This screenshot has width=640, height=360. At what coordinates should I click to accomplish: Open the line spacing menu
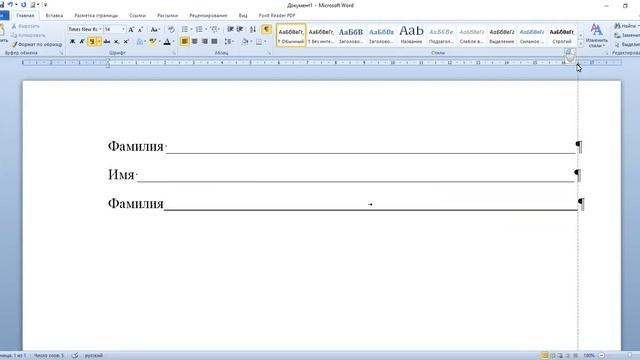pos(229,42)
